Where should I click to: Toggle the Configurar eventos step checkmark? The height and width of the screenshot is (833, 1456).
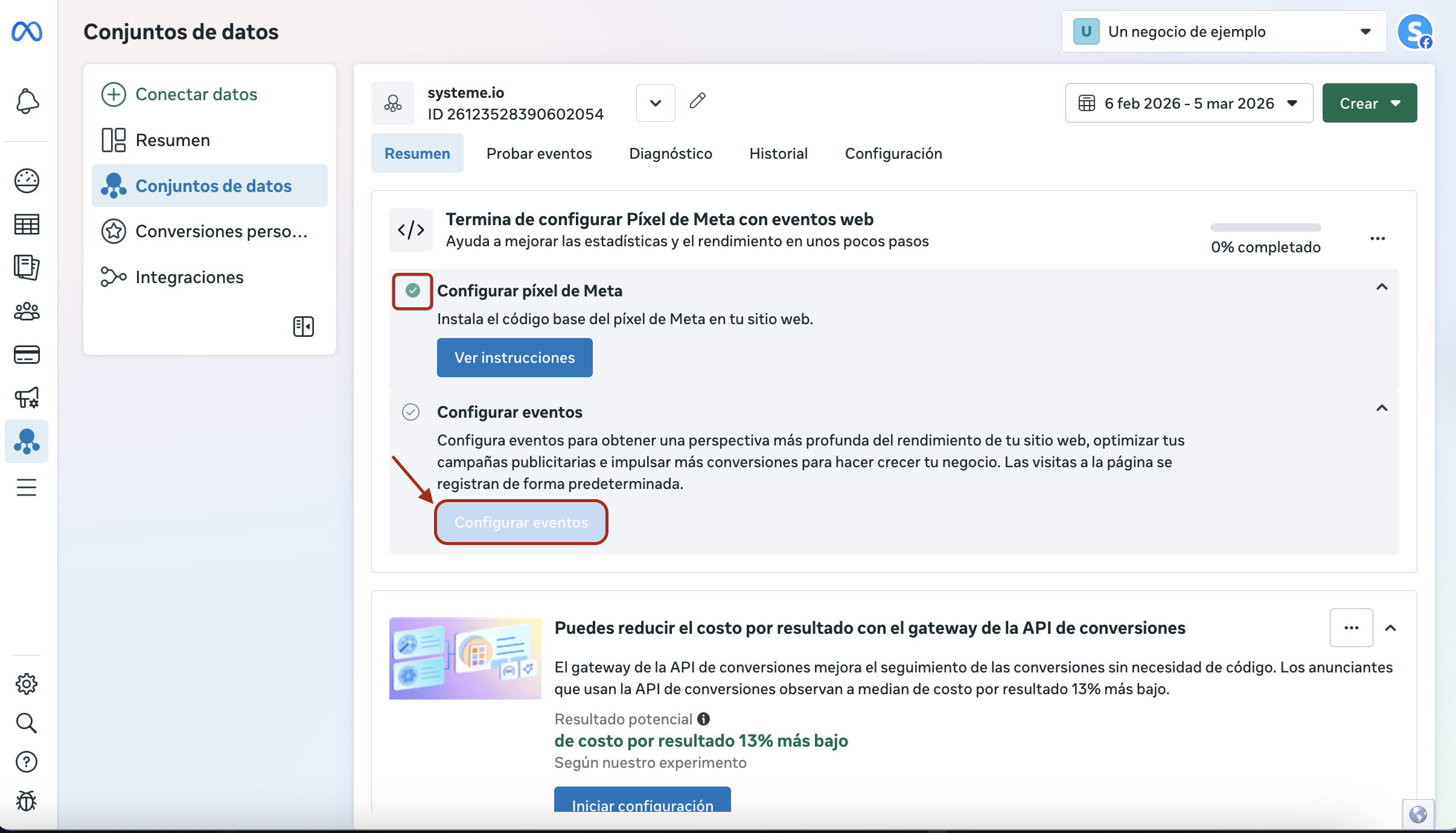pyautogui.click(x=411, y=412)
